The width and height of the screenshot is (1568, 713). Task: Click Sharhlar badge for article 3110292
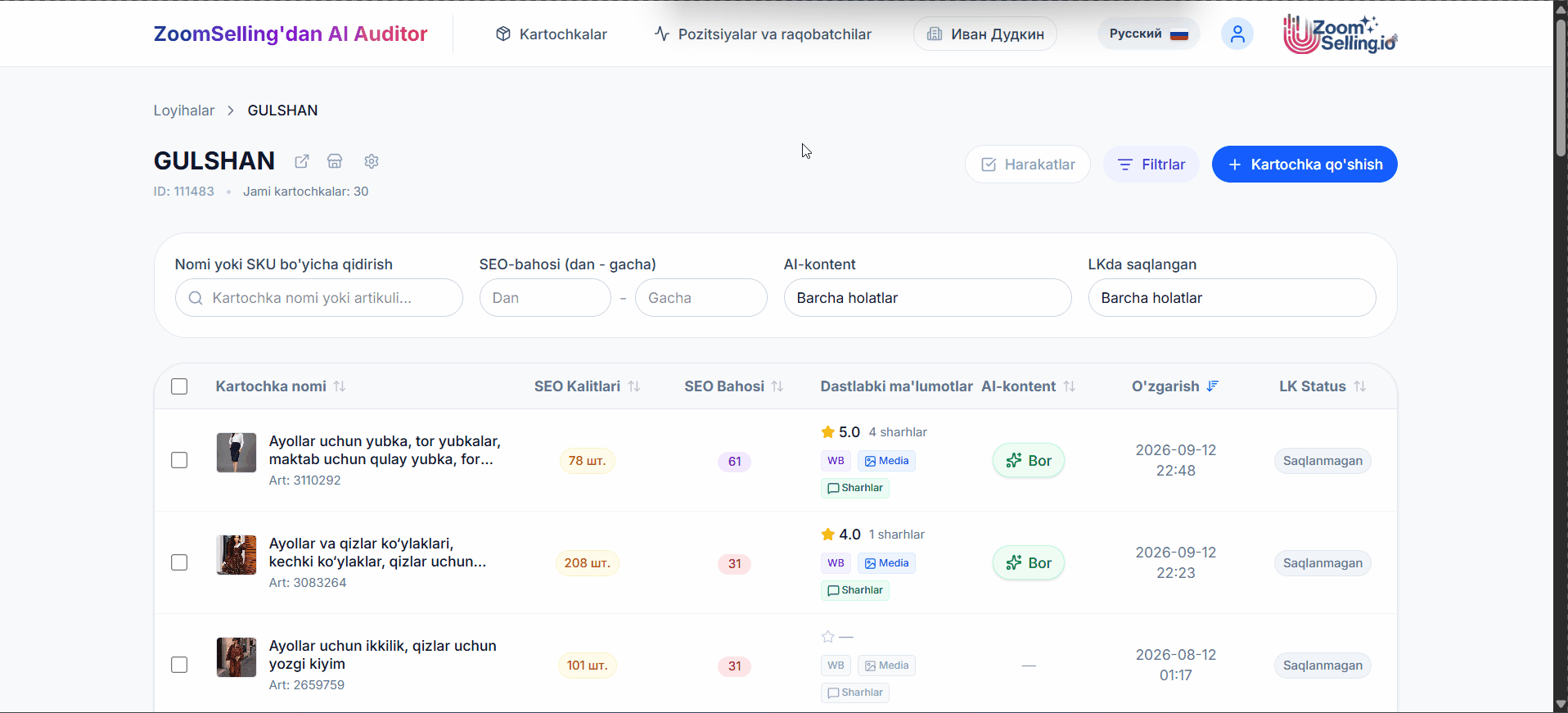coord(855,488)
